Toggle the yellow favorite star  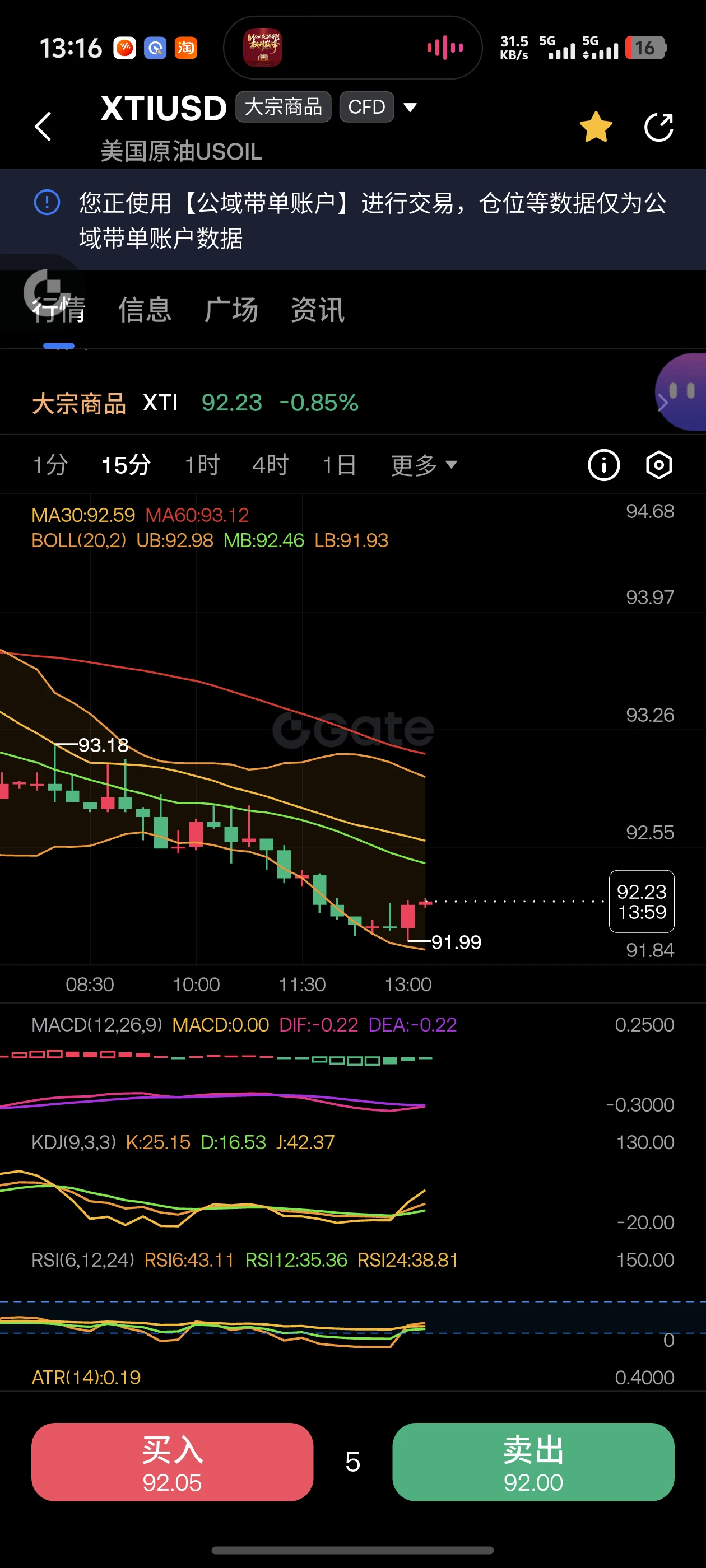coord(596,127)
